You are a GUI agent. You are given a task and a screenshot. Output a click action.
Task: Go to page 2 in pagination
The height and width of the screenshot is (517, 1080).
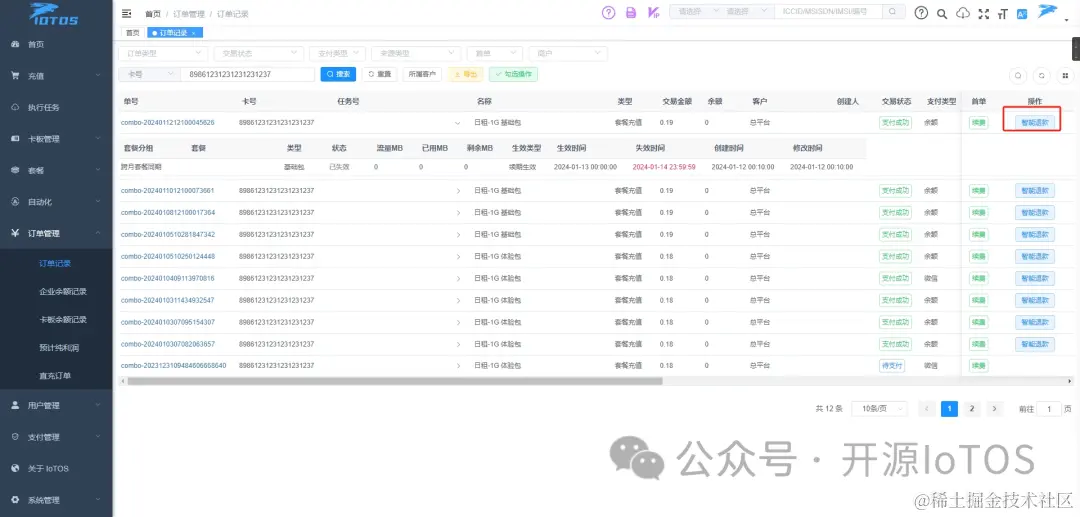point(971,409)
